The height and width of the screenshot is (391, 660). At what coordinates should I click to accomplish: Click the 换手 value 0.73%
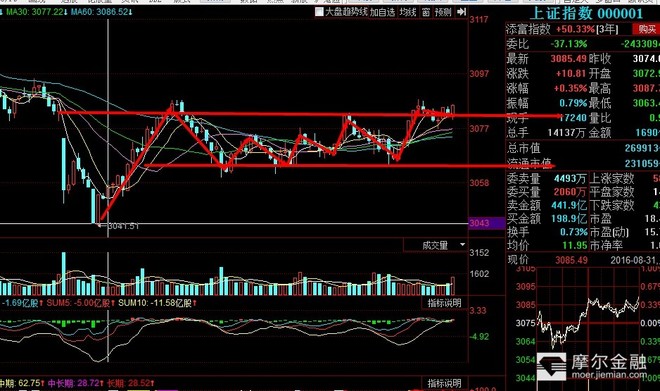pos(573,232)
